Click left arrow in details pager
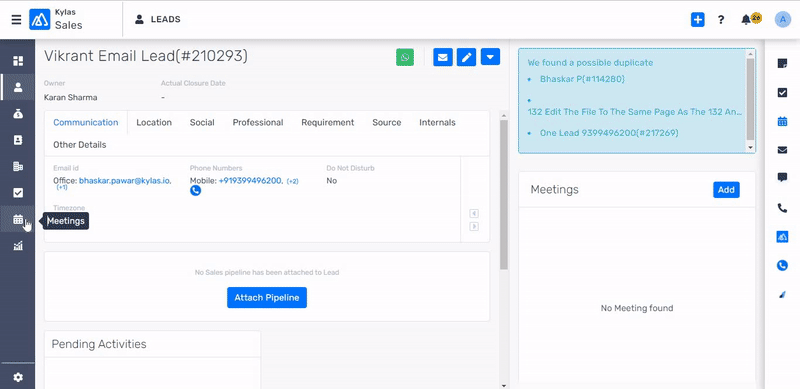 click(474, 214)
